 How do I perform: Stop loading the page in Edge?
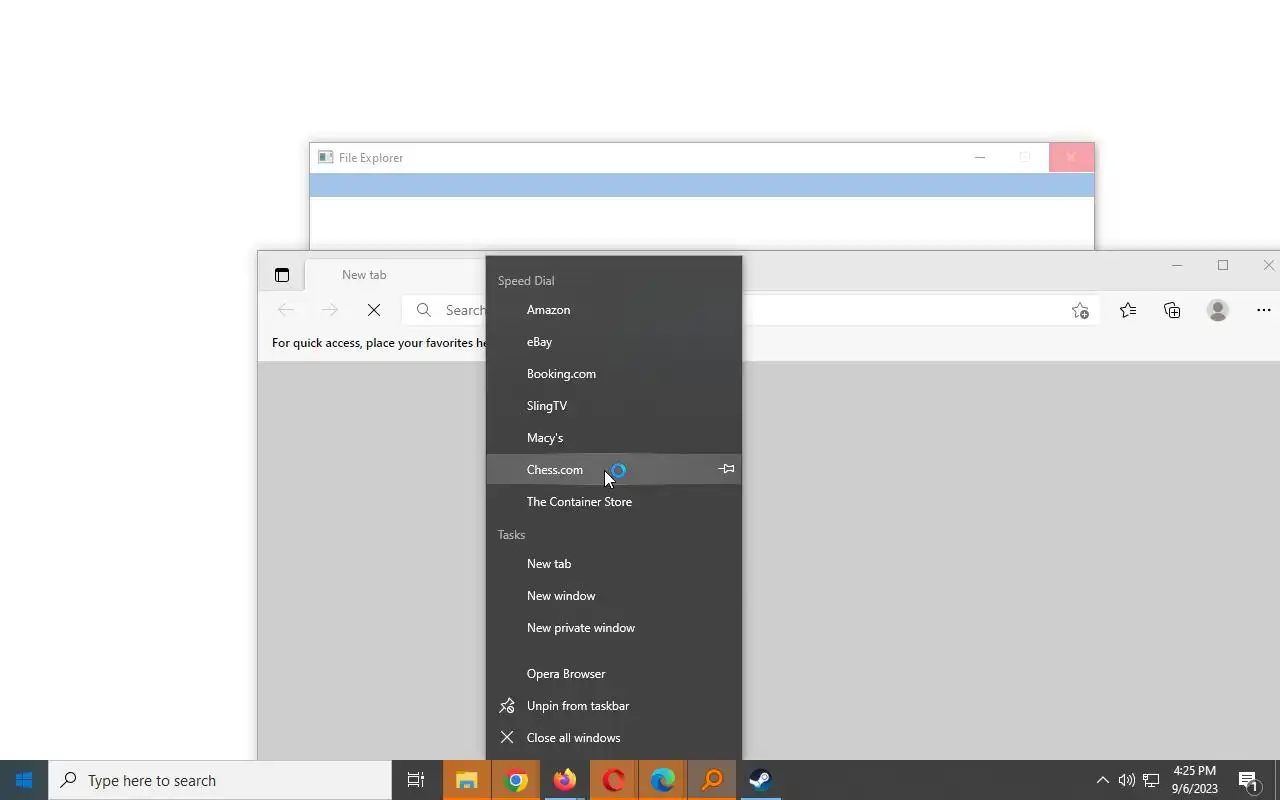point(374,310)
